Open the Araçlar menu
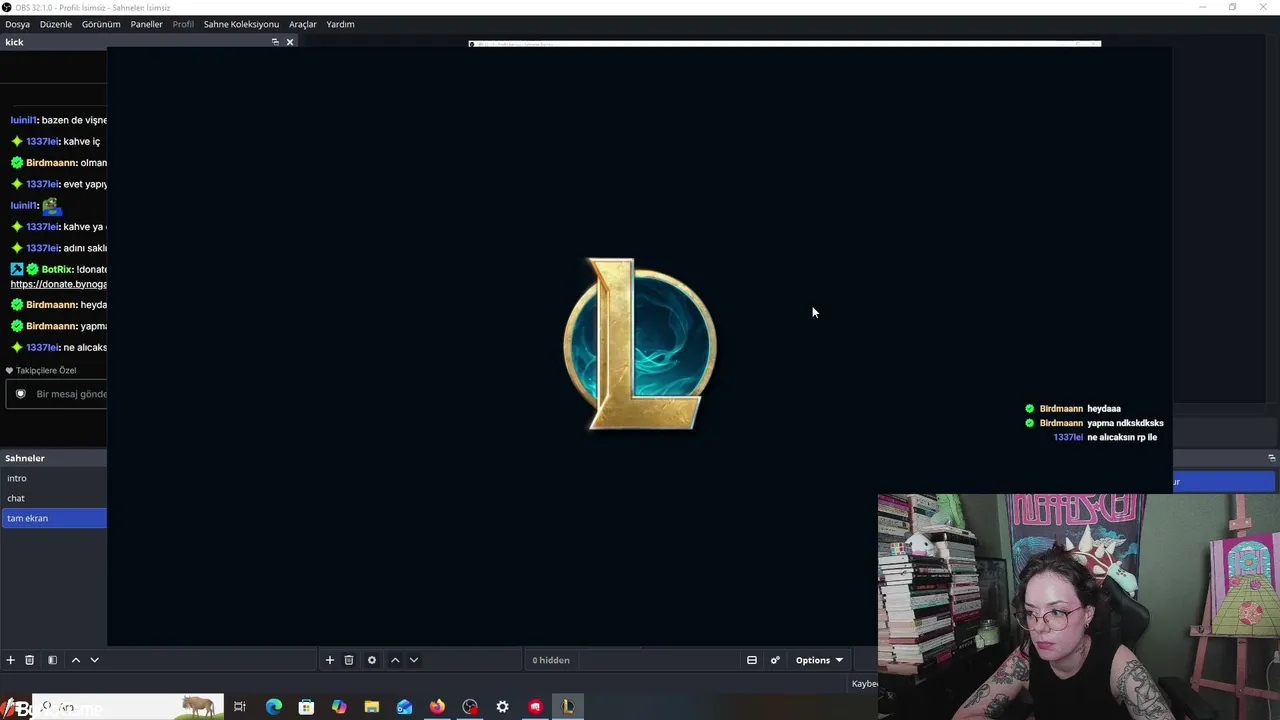Viewport: 1280px width, 720px height. click(x=303, y=24)
